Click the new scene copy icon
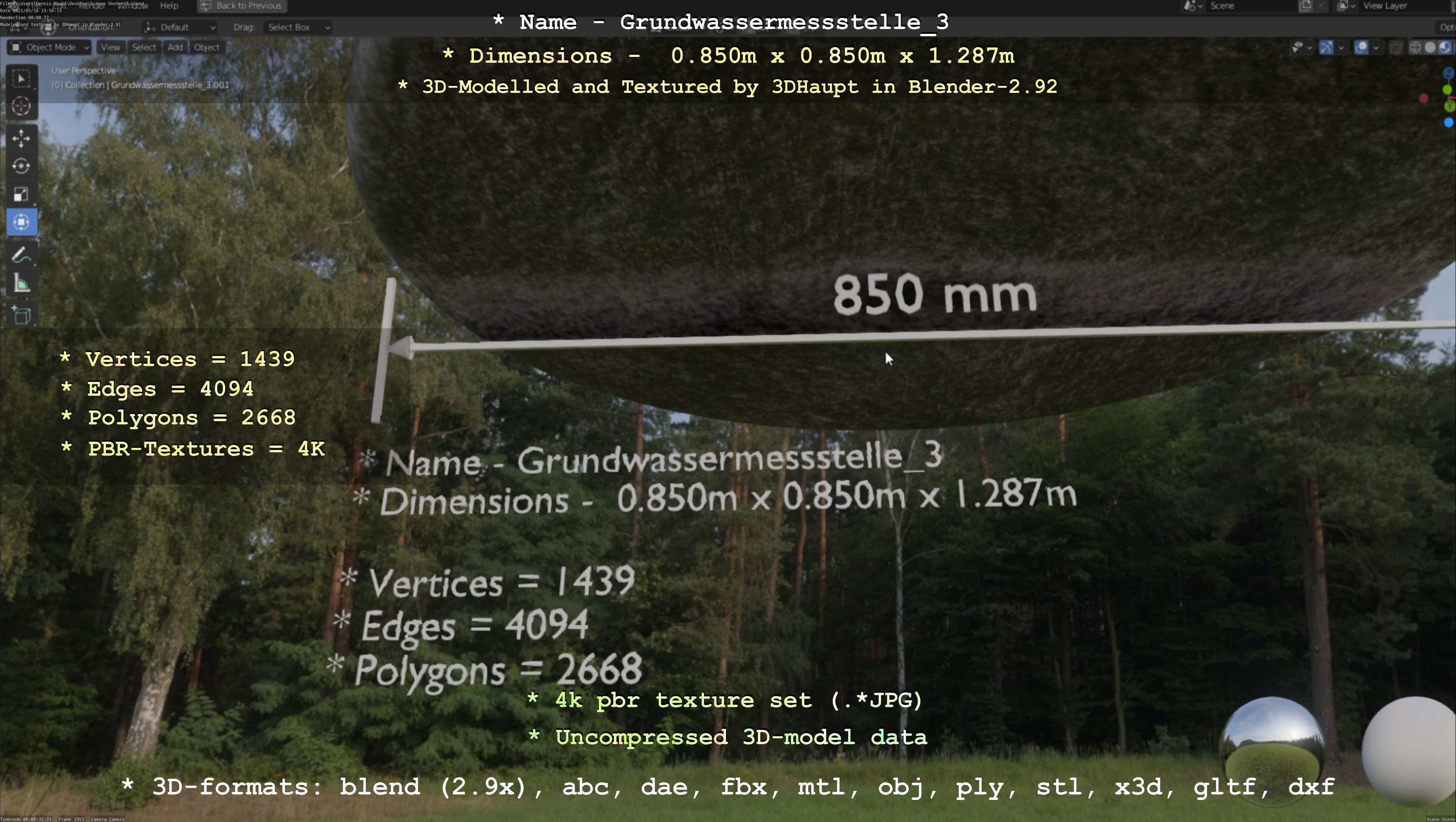This screenshot has height=822, width=1456. (1306, 6)
